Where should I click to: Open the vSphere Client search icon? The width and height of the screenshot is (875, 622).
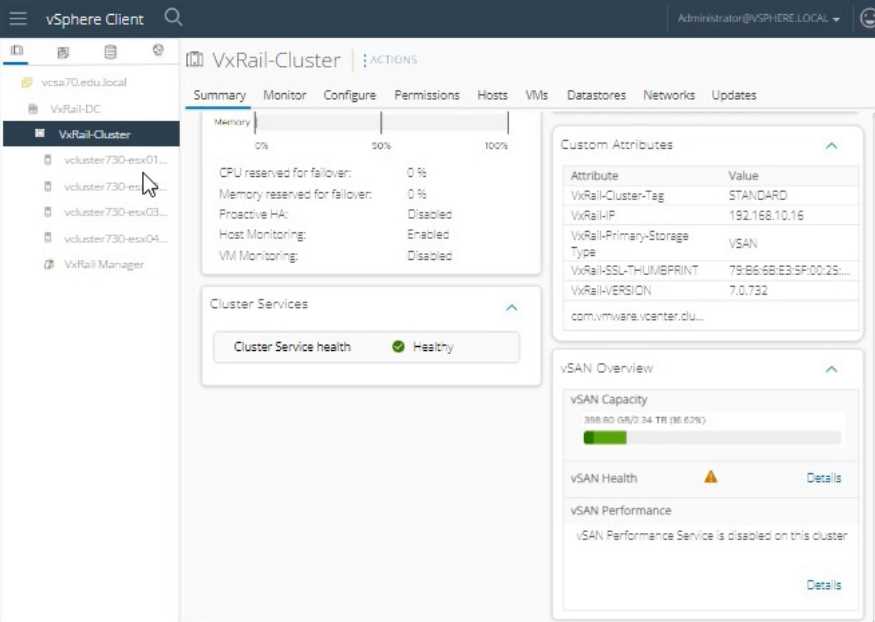pyautogui.click(x=172, y=18)
